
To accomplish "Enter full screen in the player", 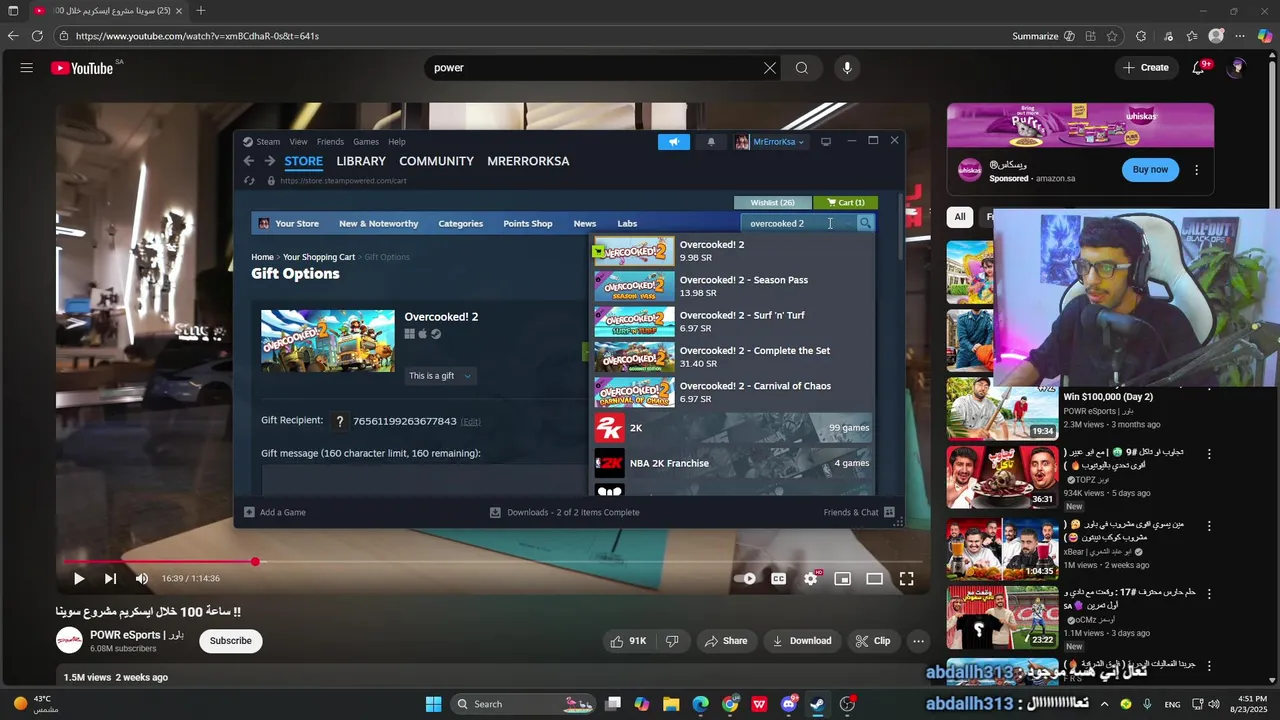I will [906, 578].
